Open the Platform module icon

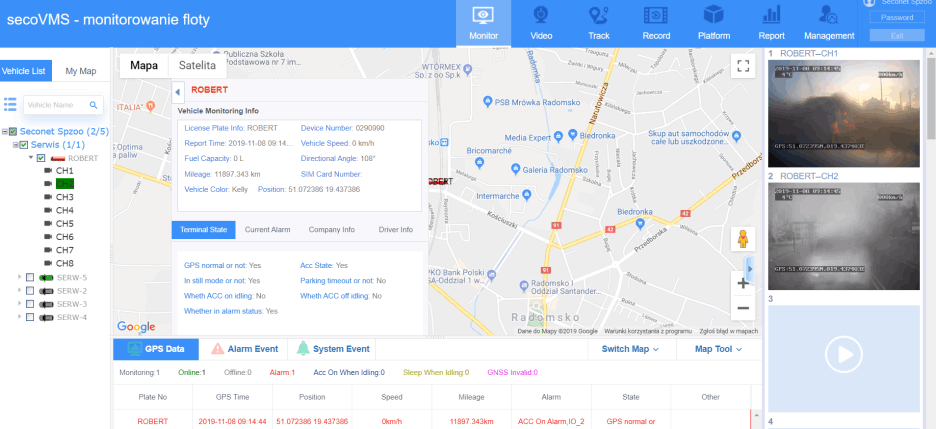point(714,15)
